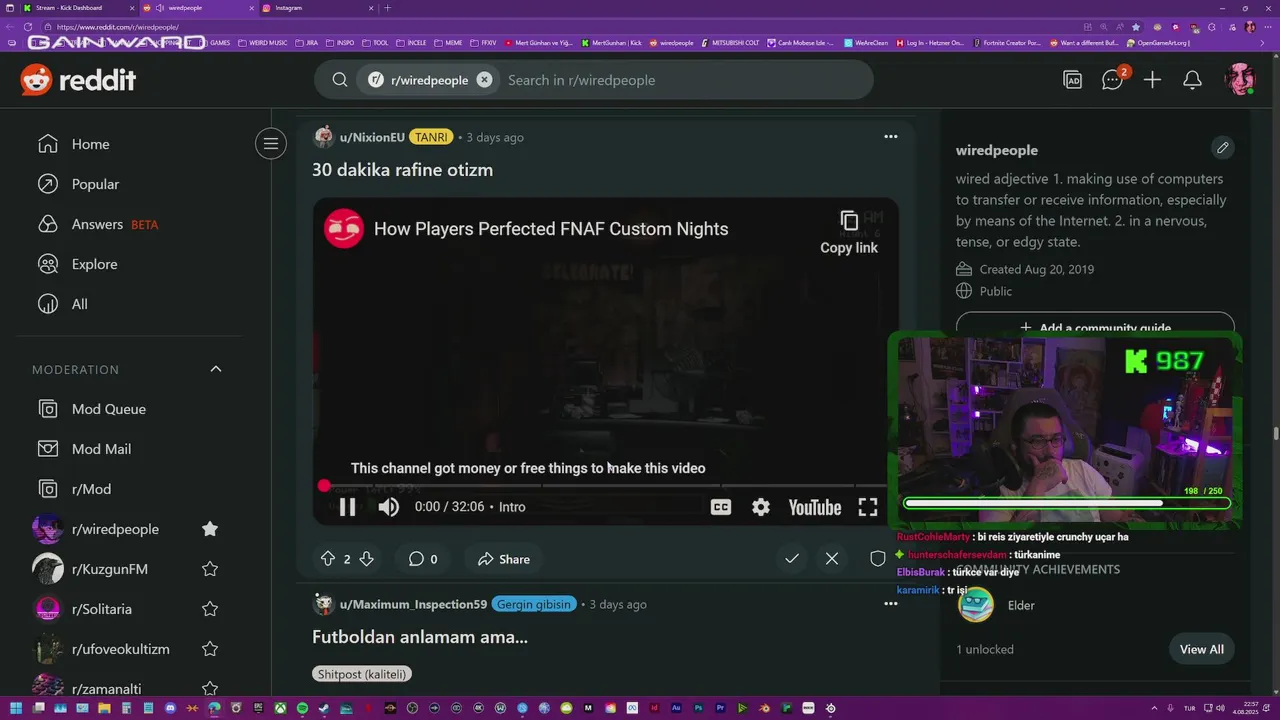Toggle closed captions CC on video
This screenshot has width=1280, height=720.
[x=721, y=507]
